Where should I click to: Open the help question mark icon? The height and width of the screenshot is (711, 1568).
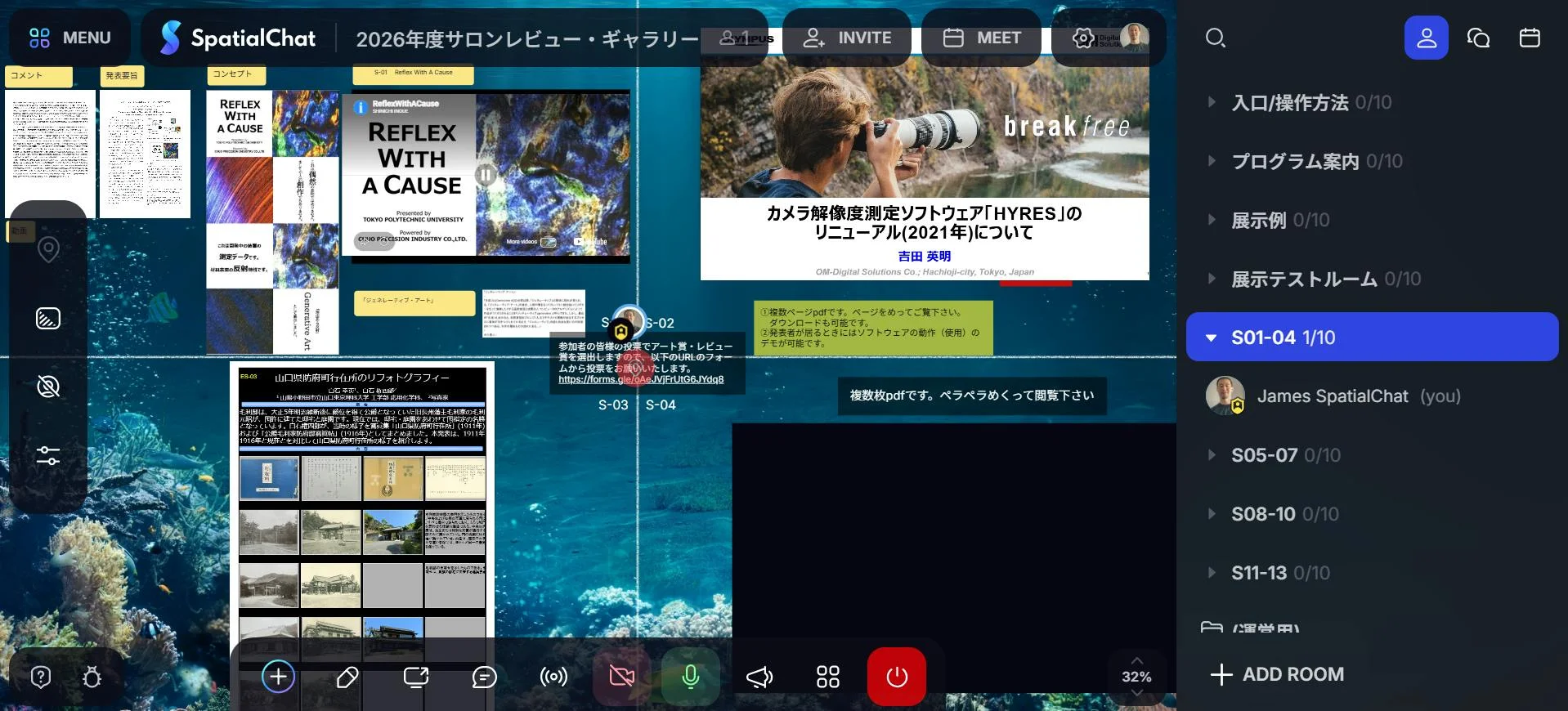point(40,677)
